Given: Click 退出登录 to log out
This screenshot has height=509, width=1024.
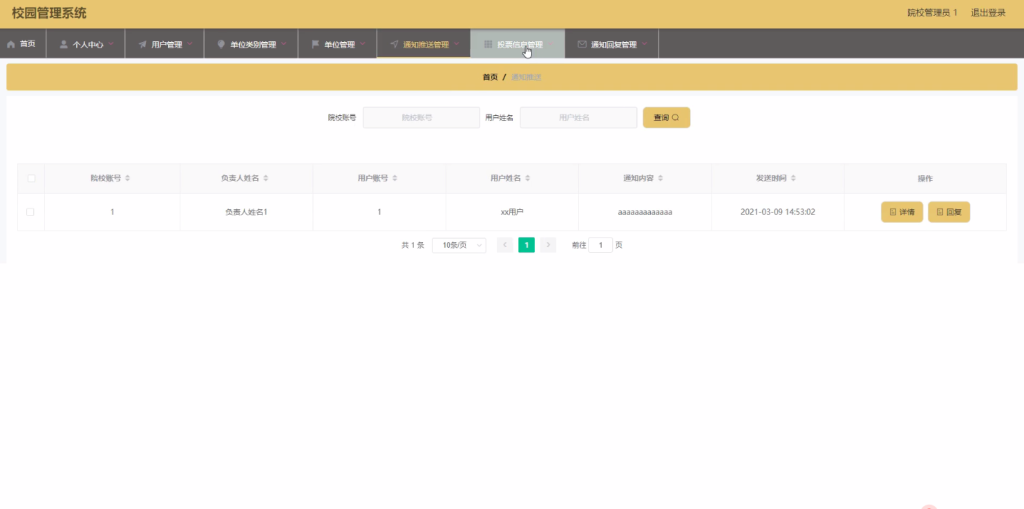Looking at the screenshot, I should [988, 13].
